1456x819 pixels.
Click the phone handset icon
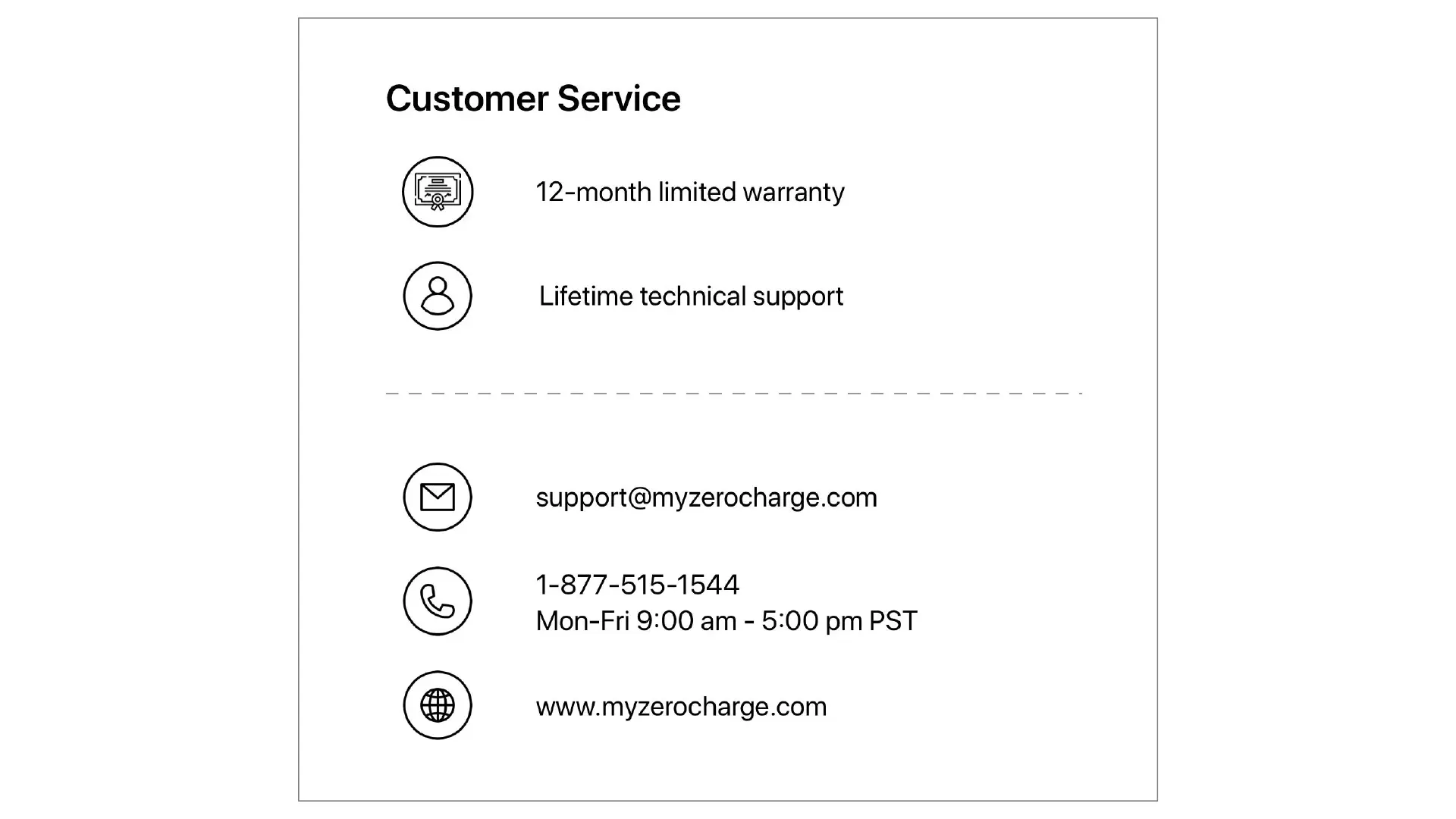pos(438,601)
